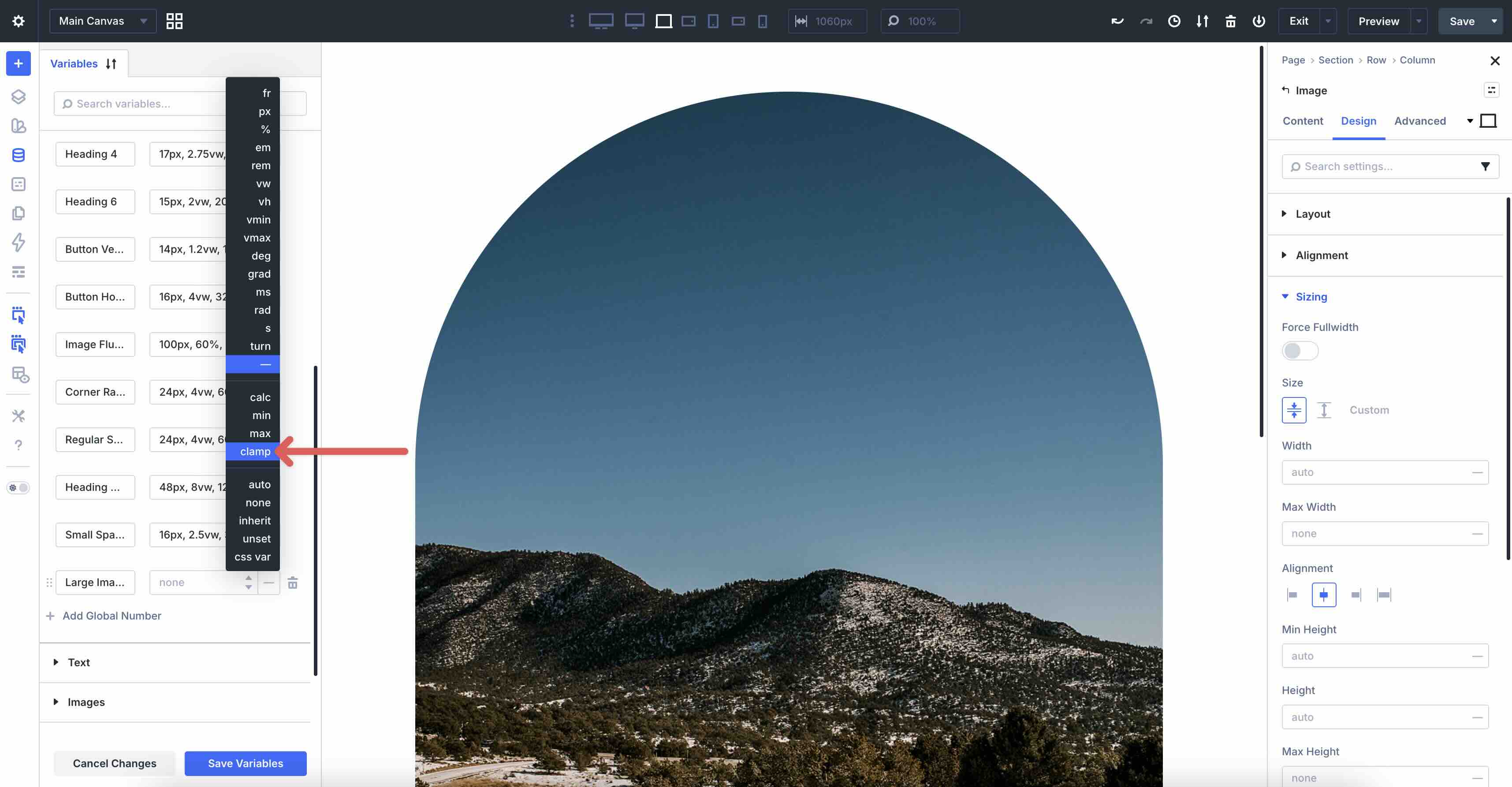
Task: Click the color swatch next to the Advanced tab
Action: click(x=1489, y=120)
